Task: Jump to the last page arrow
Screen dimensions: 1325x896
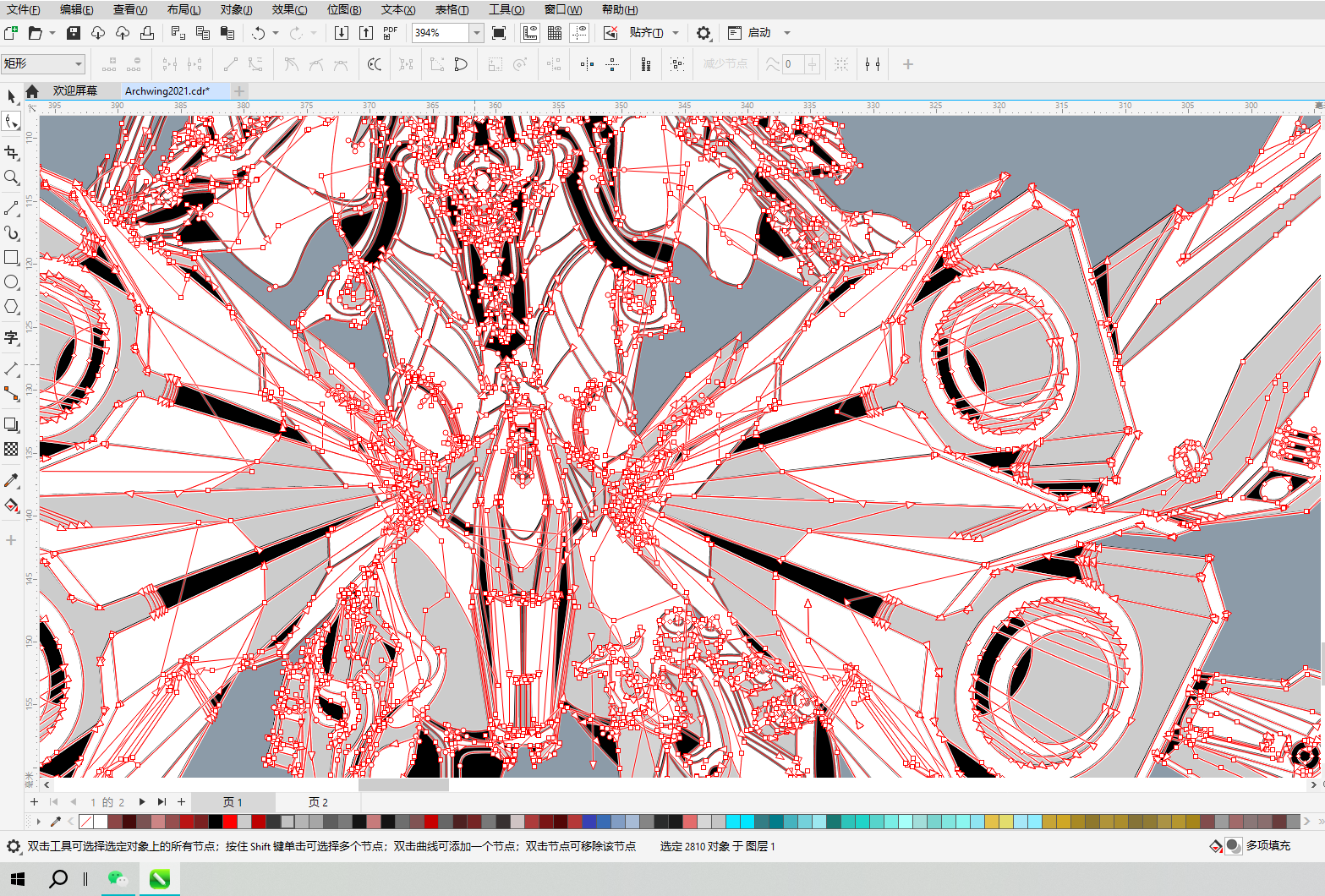Action: pos(162,802)
